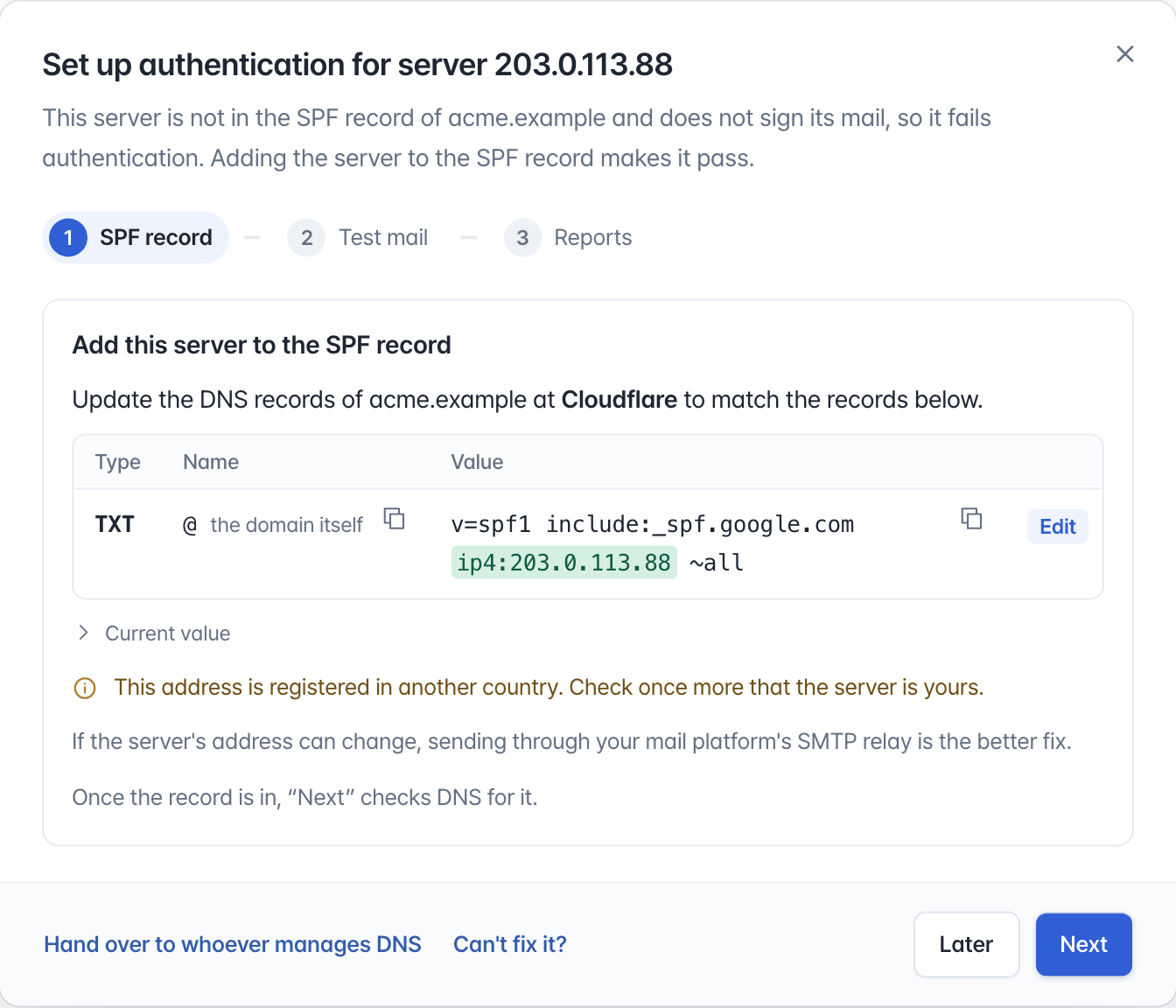Click the Later button

point(966,944)
